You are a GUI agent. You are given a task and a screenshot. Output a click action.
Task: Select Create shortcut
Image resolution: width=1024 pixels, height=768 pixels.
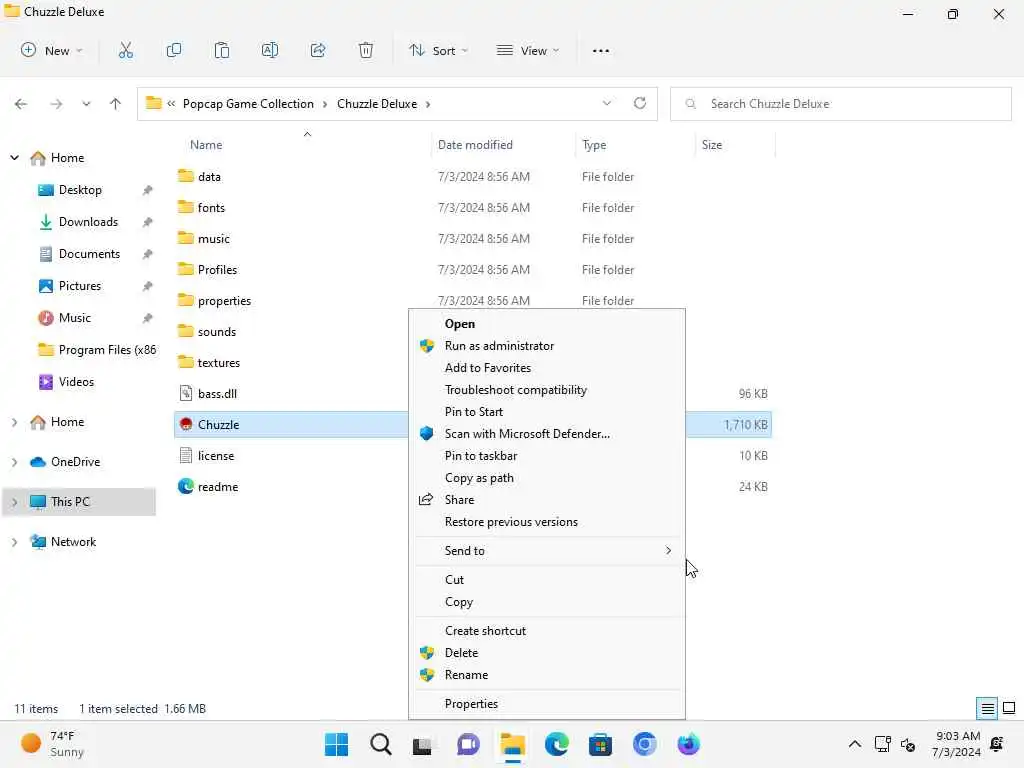547,630
